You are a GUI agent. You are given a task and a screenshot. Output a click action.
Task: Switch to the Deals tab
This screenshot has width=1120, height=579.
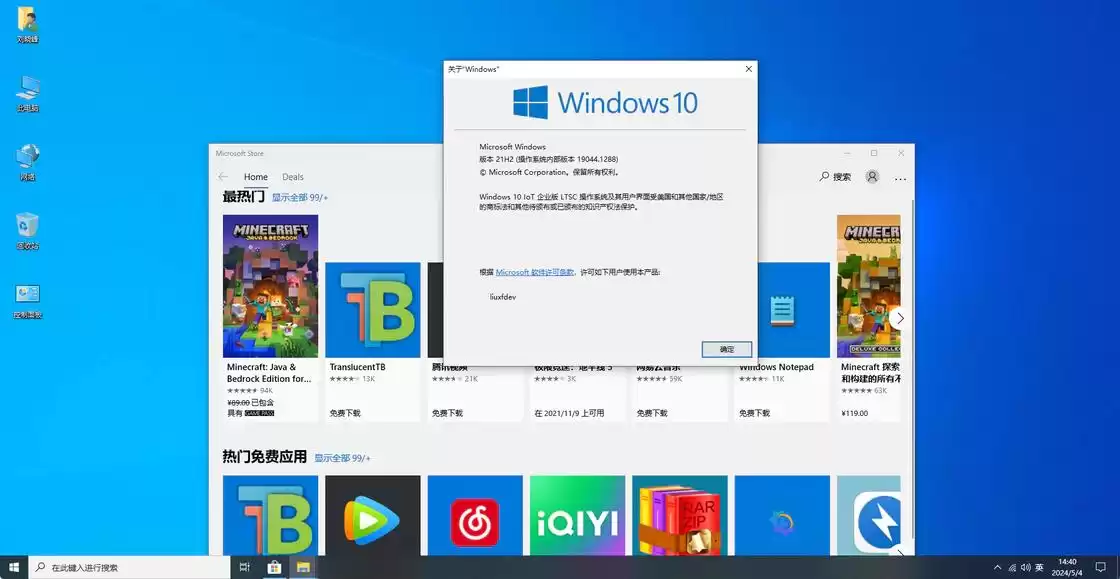(292, 176)
